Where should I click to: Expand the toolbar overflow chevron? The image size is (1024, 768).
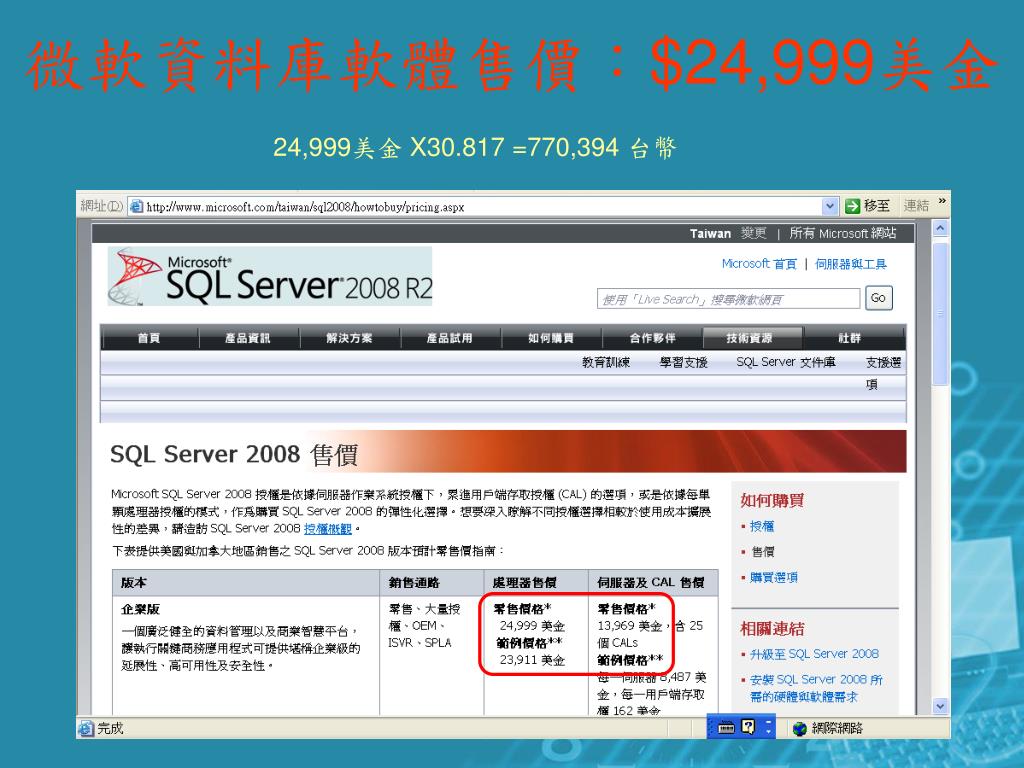point(942,201)
